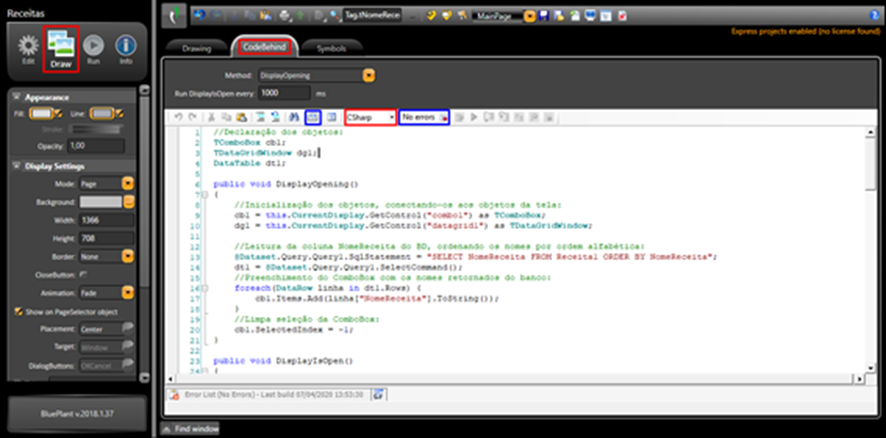Expand the Mode Page dropdown
The height and width of the screenshot is (438, 886).
click(x=128, y=184)
